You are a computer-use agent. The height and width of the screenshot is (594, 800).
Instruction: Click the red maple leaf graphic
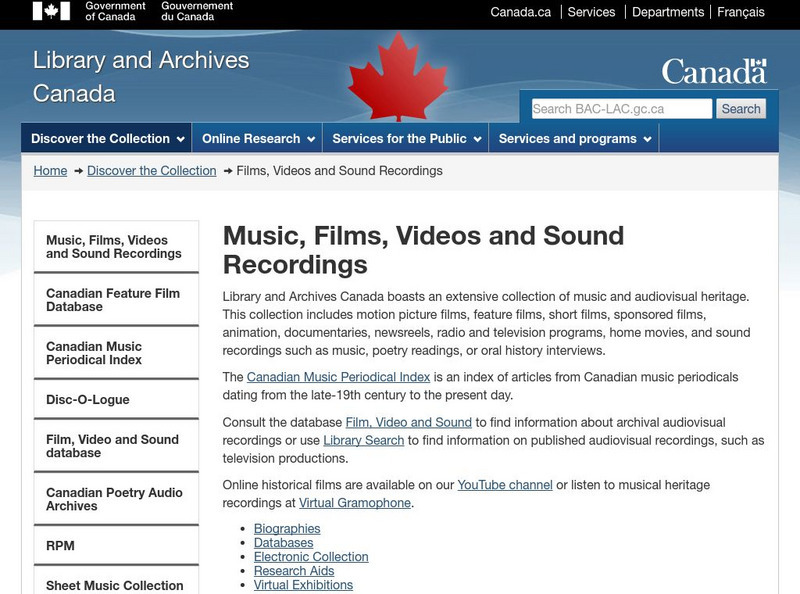pyautogui.click(x=398, y=77)
